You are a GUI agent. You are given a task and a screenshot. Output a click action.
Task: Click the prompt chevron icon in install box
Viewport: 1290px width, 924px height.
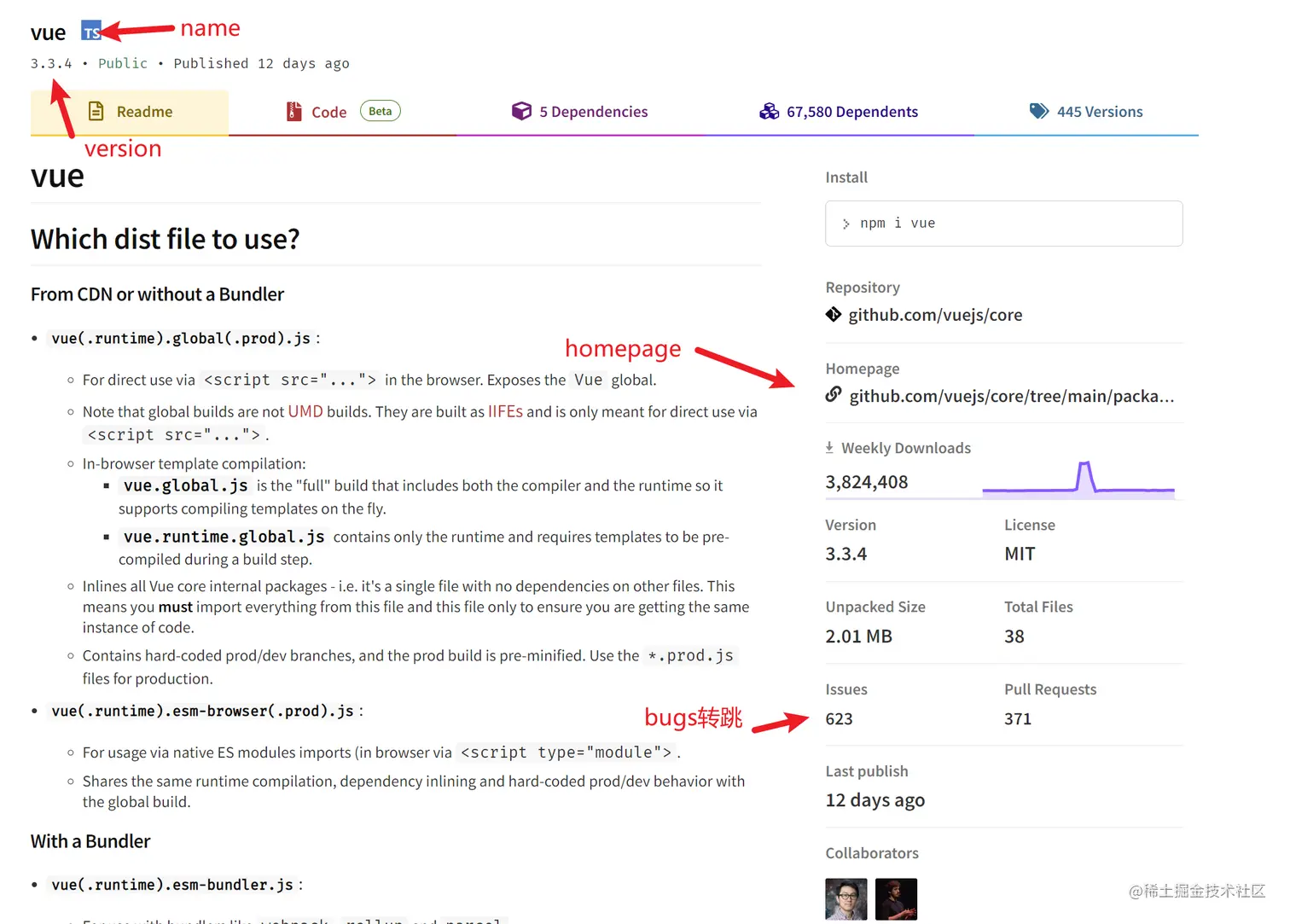pos(845,224)
